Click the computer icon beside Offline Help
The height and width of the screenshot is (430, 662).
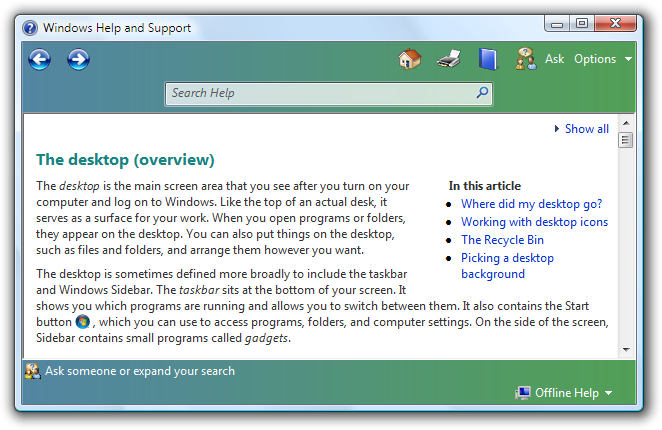tap(523, 393)
